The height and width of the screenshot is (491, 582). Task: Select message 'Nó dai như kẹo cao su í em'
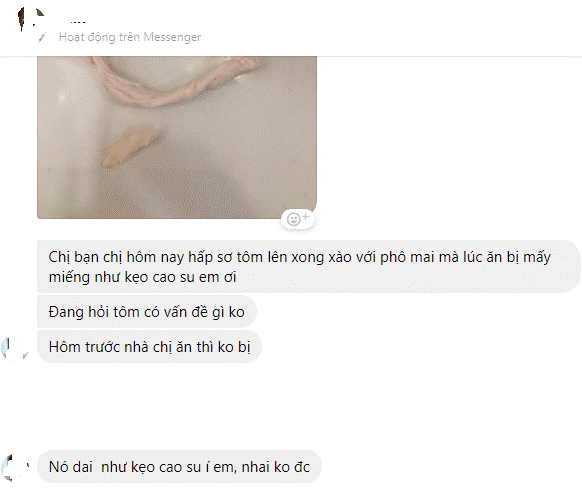point(179,467)
